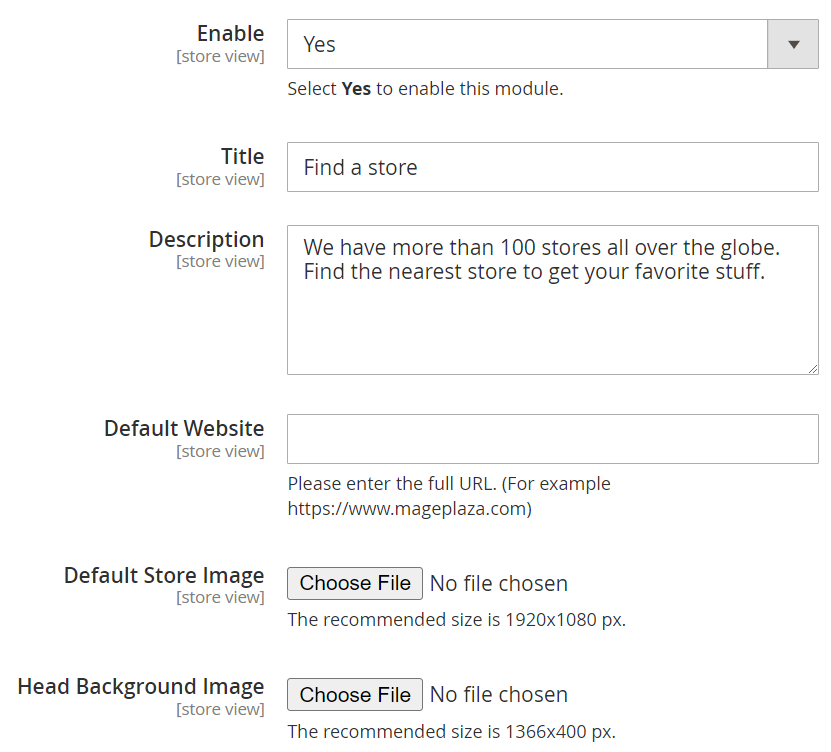Focus the Title field containing Find a store
Viewport: 831px width, 752px height.
(552, 167)
